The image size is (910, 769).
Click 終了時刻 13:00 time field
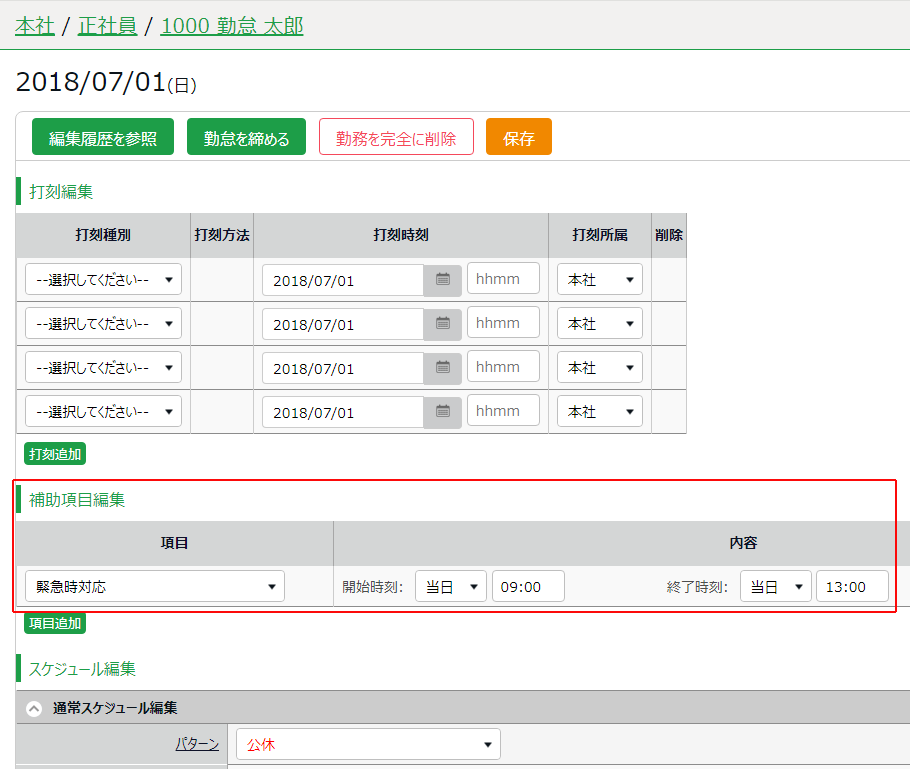coord(852,586)
